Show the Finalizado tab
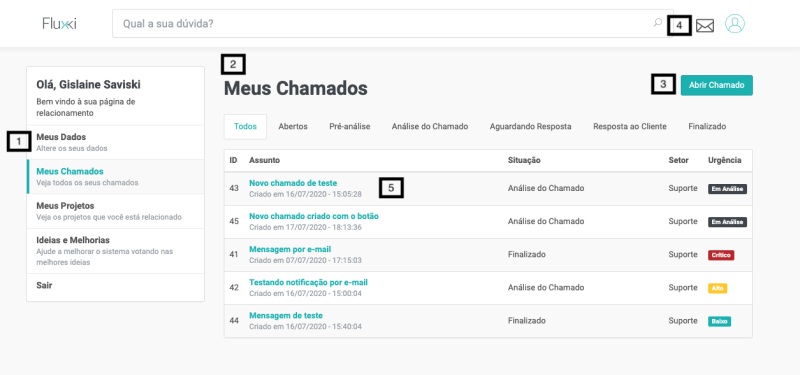Viewport: 800px width, 375px height. pyautogui.click(x=707, y=127)
